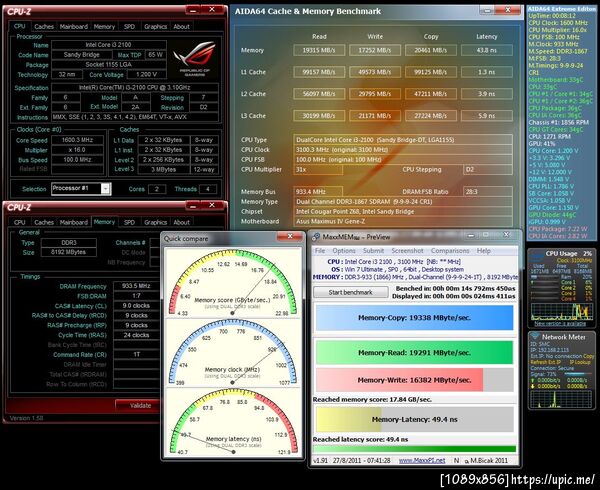Click the Core Speed value 1600.3 MHz
This screenshot has height=490, width=600.
[x=77, y=140]
